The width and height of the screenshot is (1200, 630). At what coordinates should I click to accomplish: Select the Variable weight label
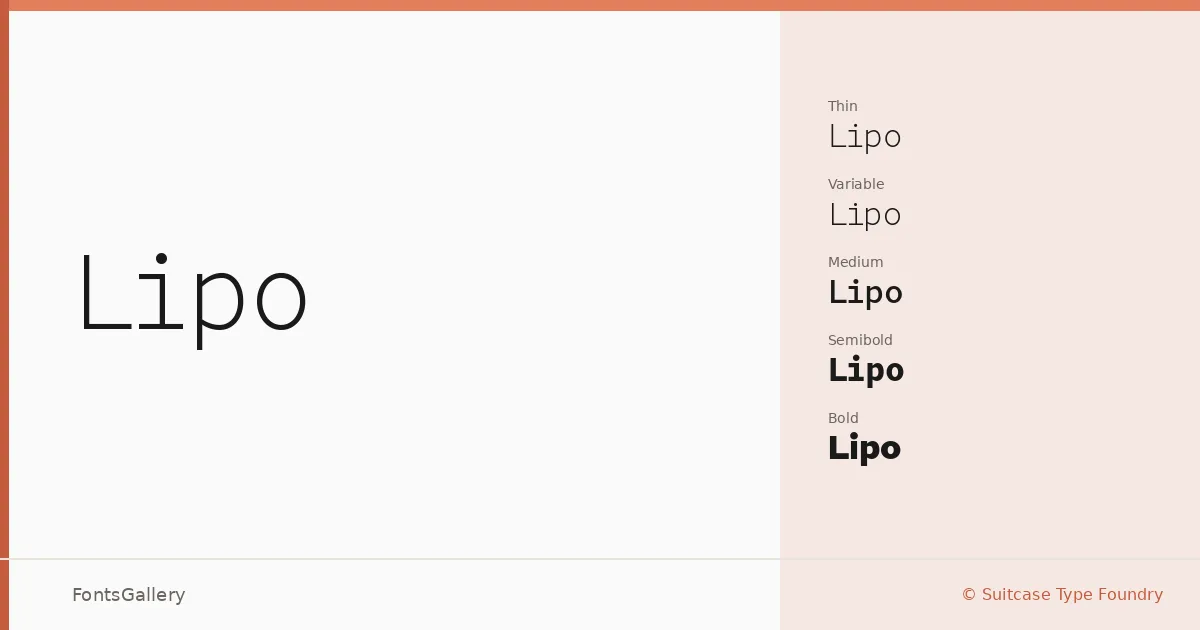click(856, 184)
